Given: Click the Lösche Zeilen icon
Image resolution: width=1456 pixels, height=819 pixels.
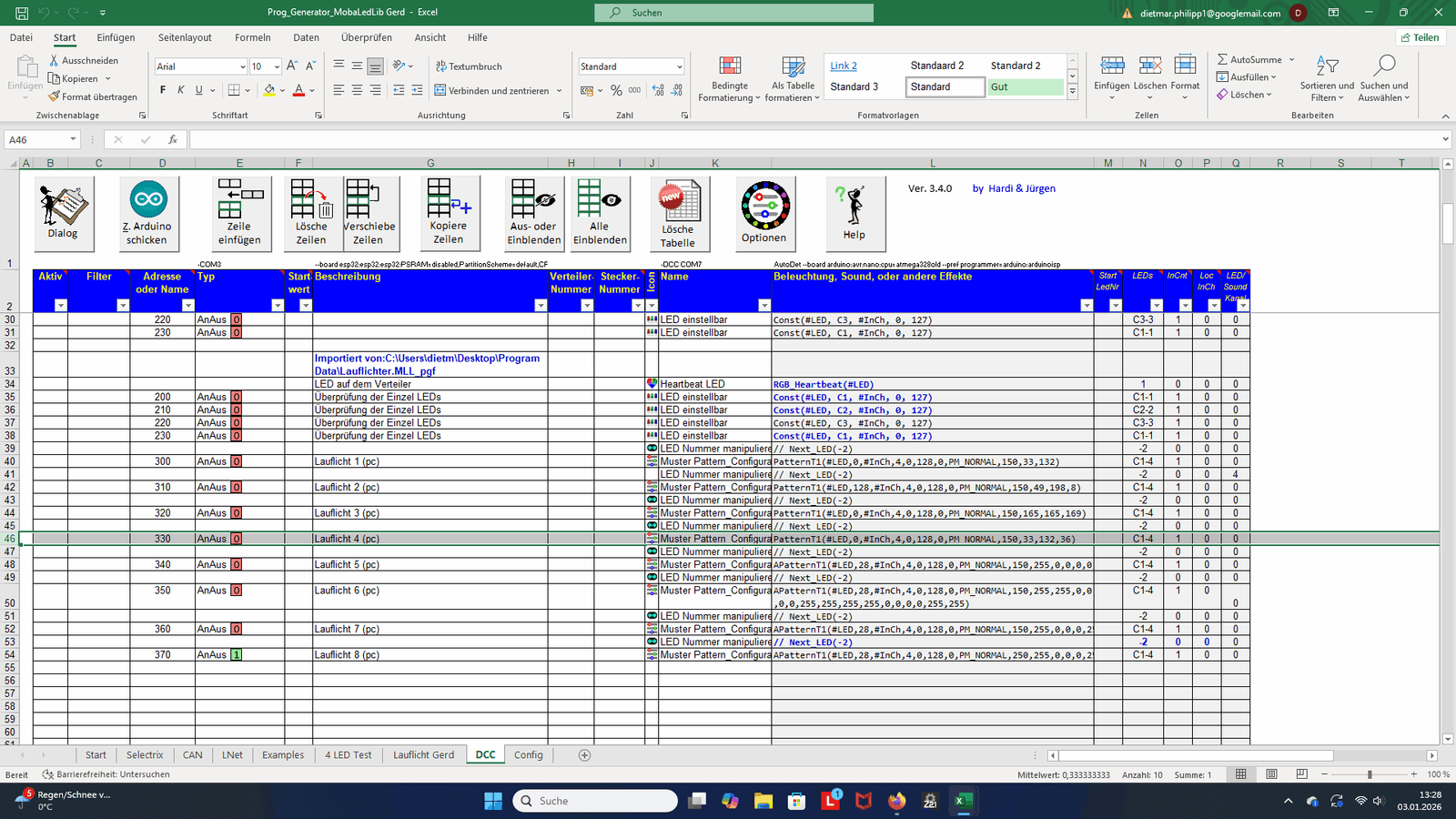Looking at the screenshot, I should (311, 212).
